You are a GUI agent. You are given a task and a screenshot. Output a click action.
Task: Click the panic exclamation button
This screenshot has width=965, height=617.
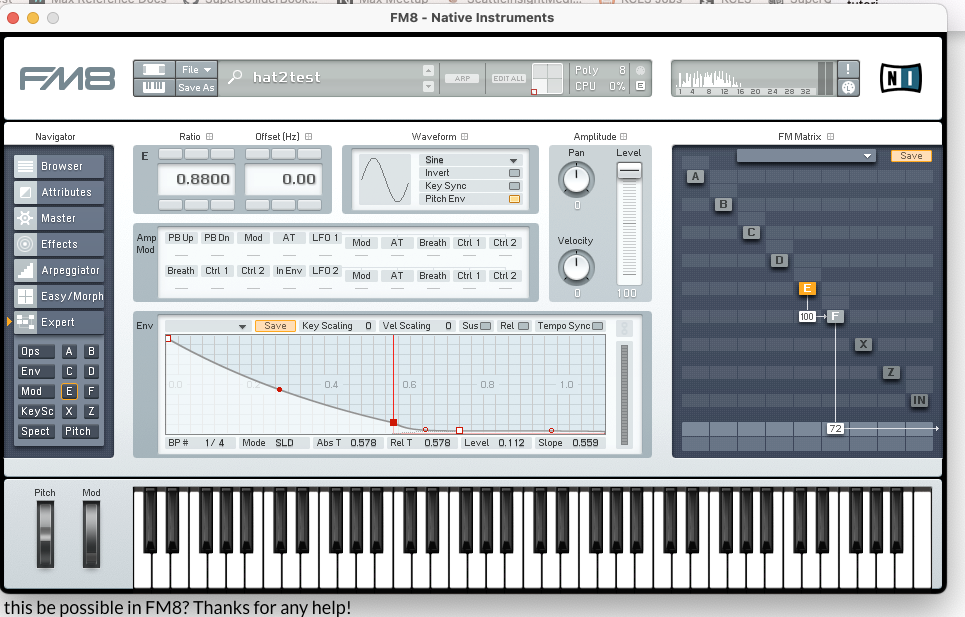pos(848,69)
